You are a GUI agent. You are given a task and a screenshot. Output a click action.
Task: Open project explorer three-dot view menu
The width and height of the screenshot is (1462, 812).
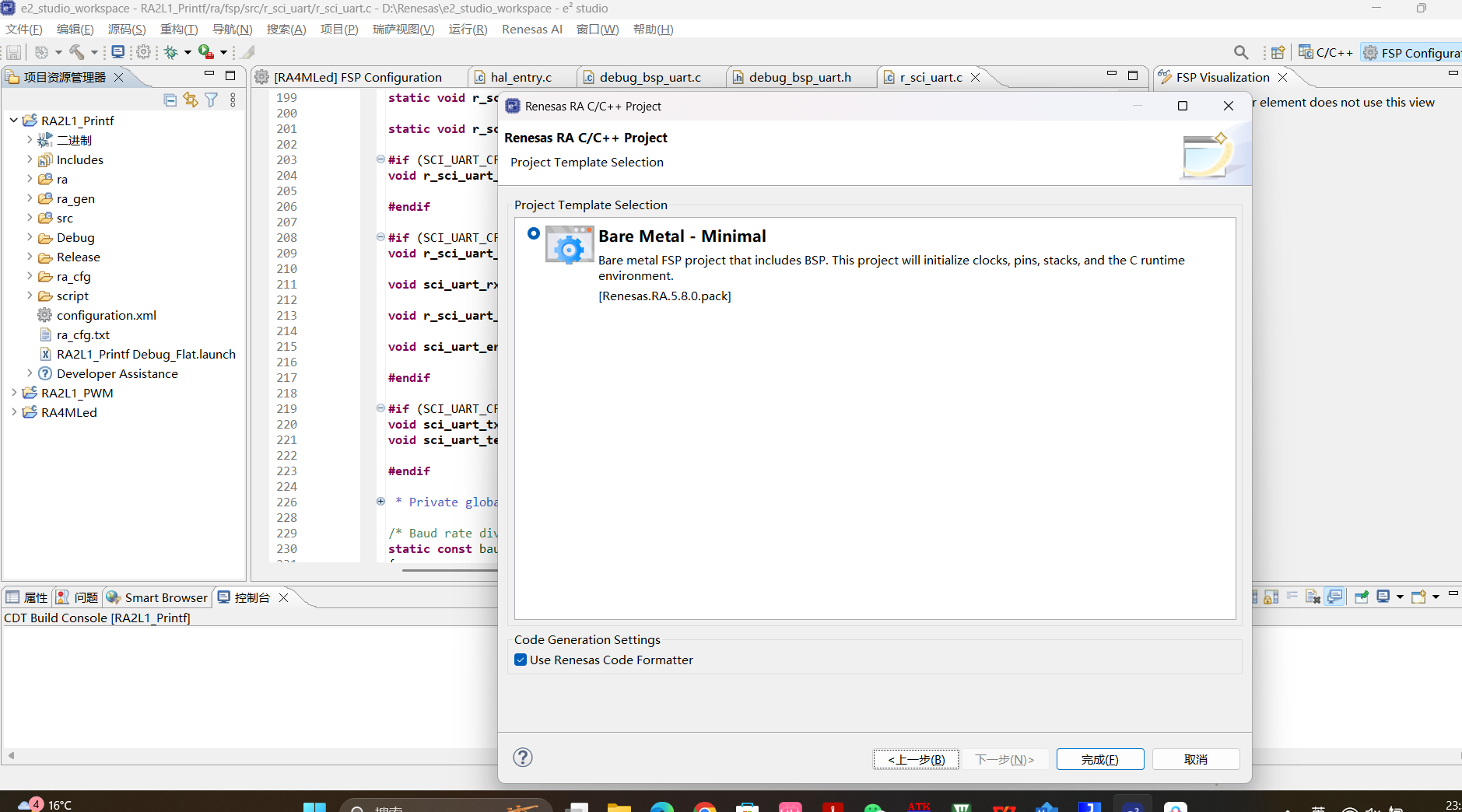click(x=233, y=100)
